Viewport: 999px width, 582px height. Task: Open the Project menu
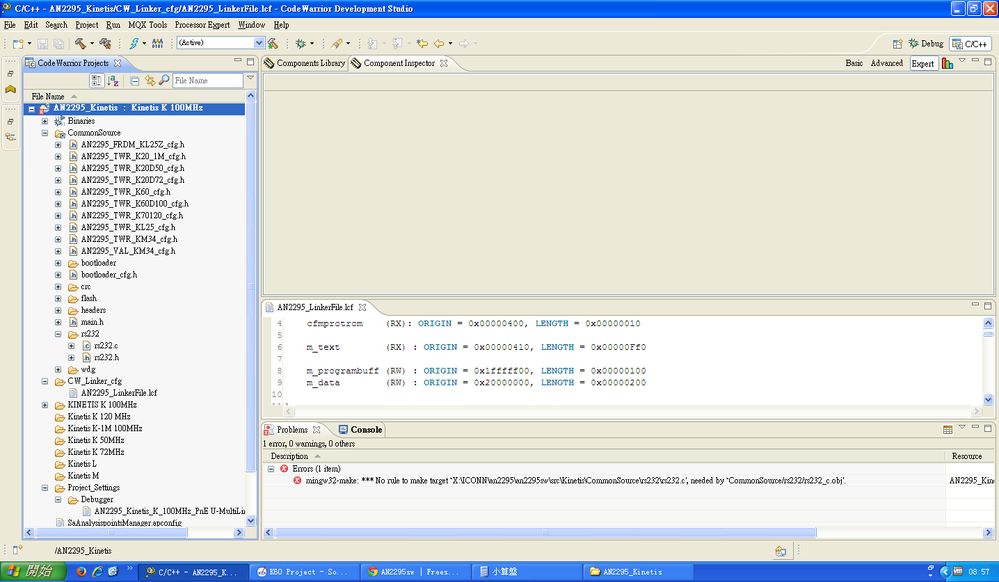[87, 25]
